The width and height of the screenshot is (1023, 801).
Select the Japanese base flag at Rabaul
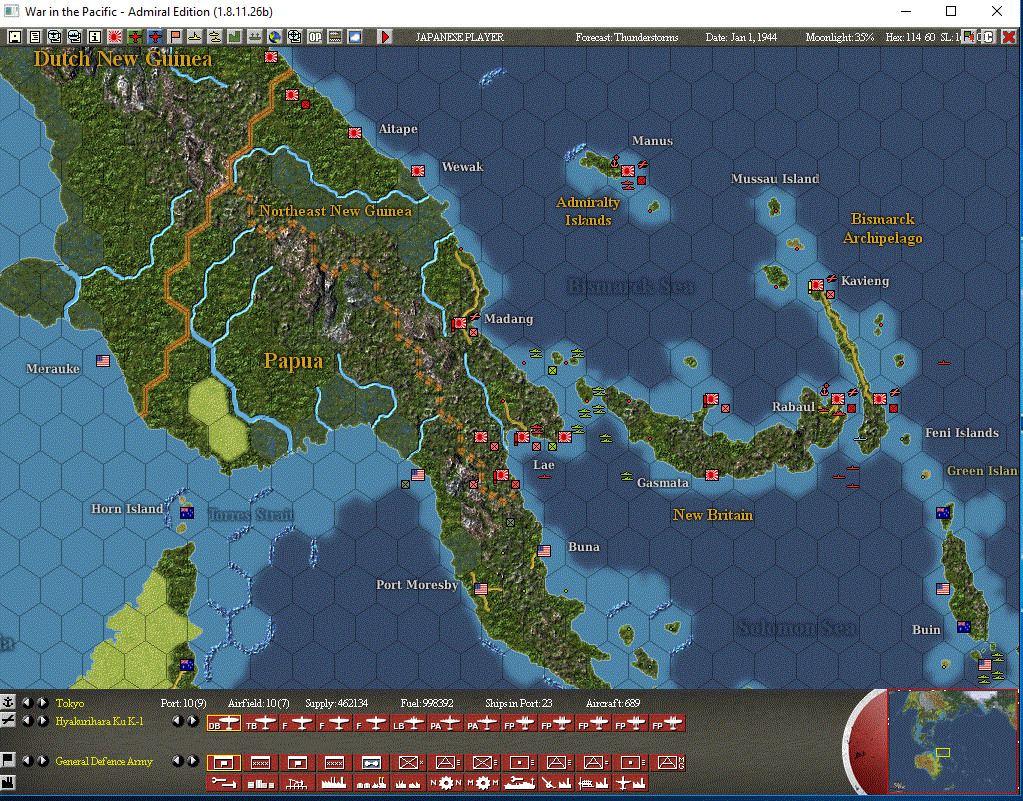(838, 399)
